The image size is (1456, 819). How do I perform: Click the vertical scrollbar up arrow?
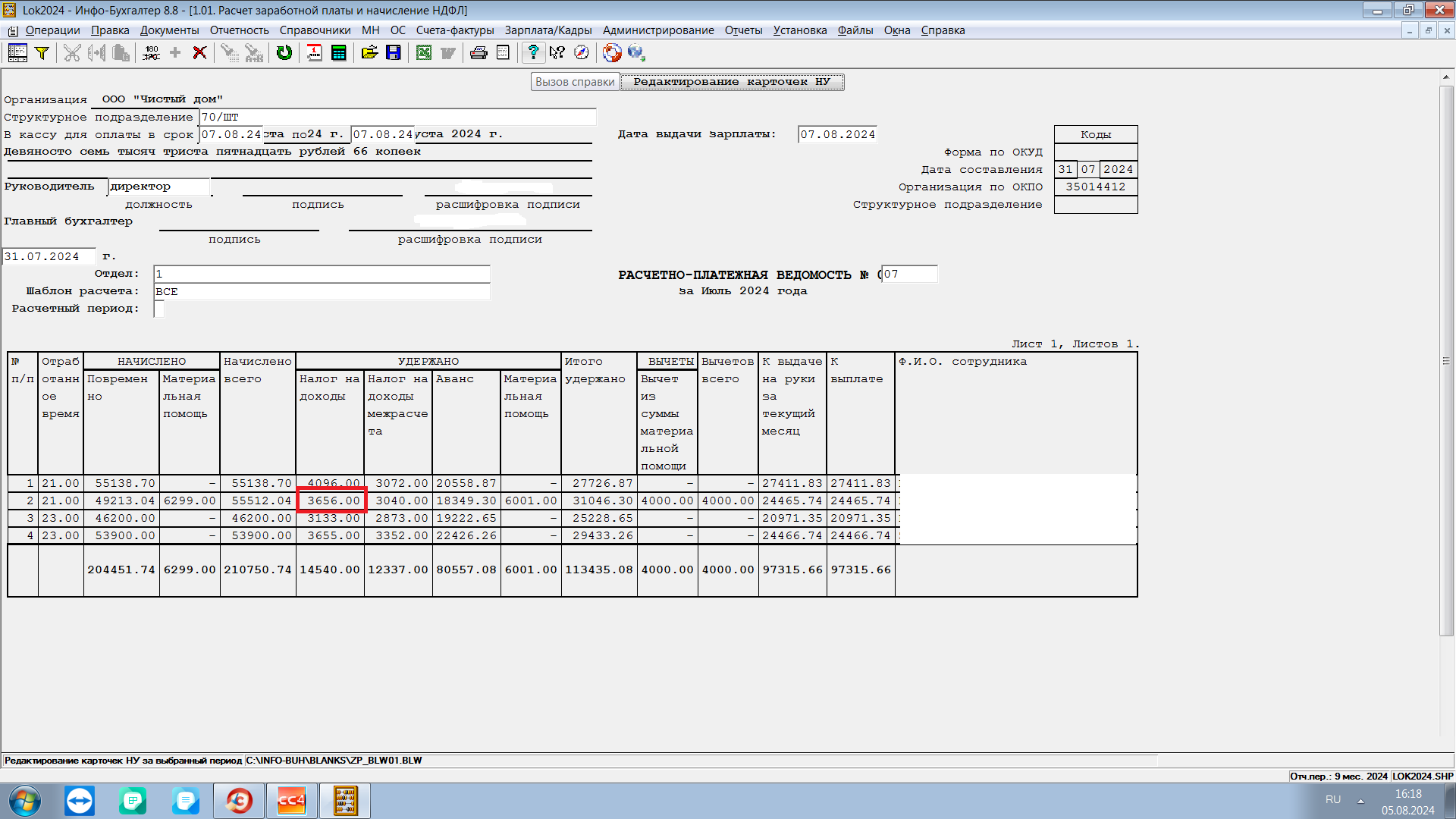point(1447,77)
